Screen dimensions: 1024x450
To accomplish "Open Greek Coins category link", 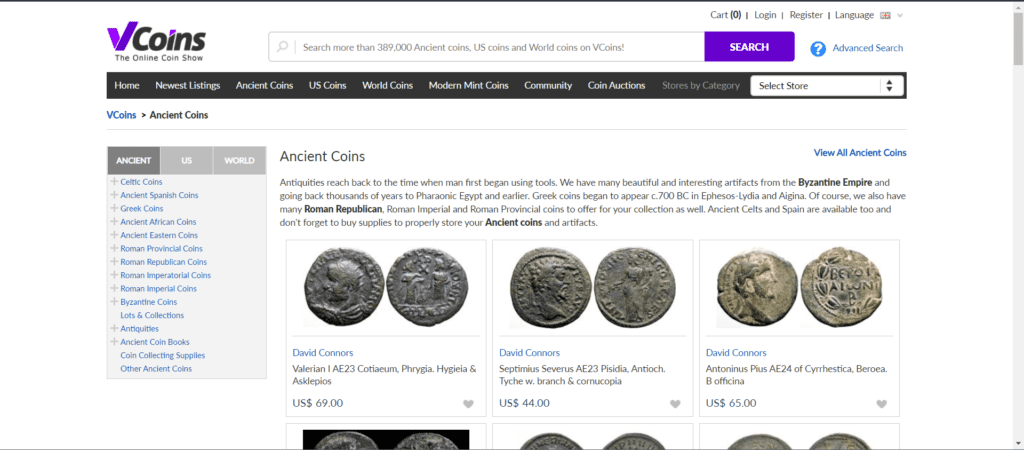I will [142, 208].
